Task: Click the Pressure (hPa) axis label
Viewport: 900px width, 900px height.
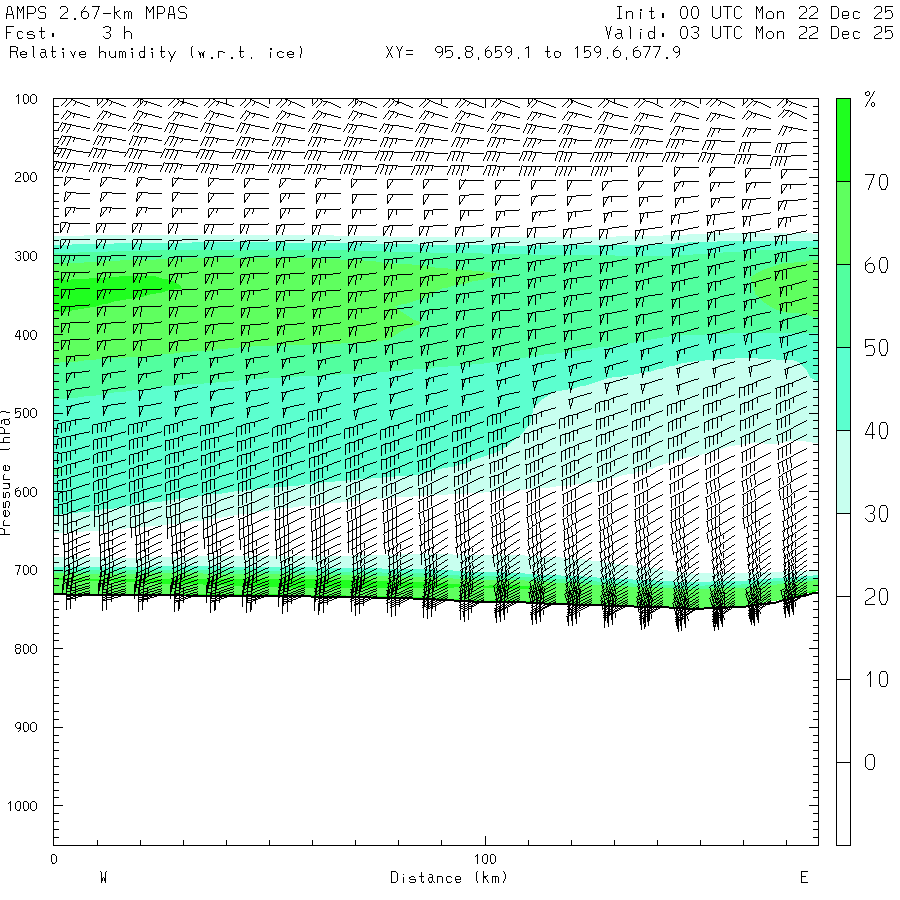Action: [6, 470]
